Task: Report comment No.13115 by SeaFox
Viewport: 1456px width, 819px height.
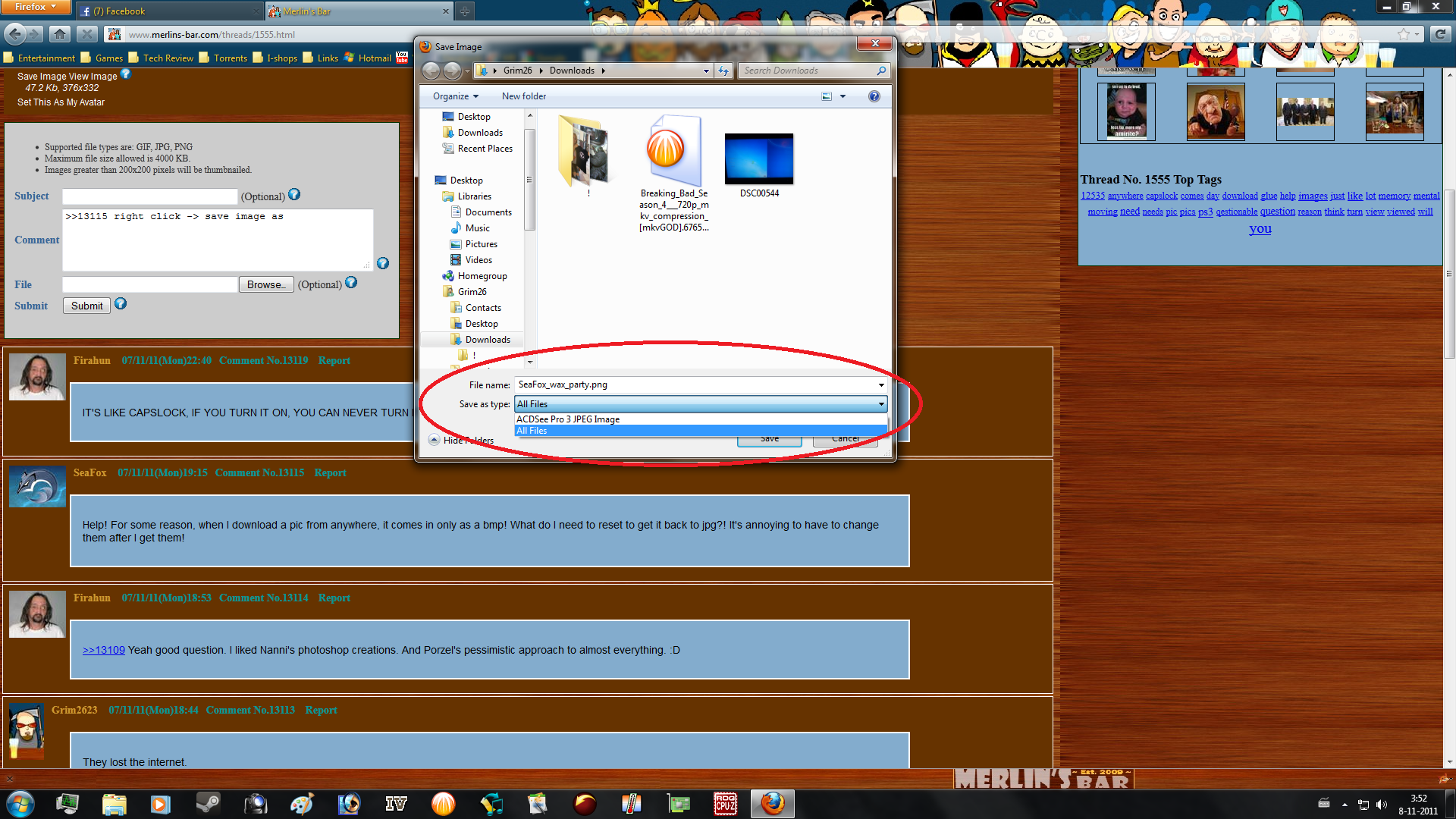Action: click(x=330, y=472)
